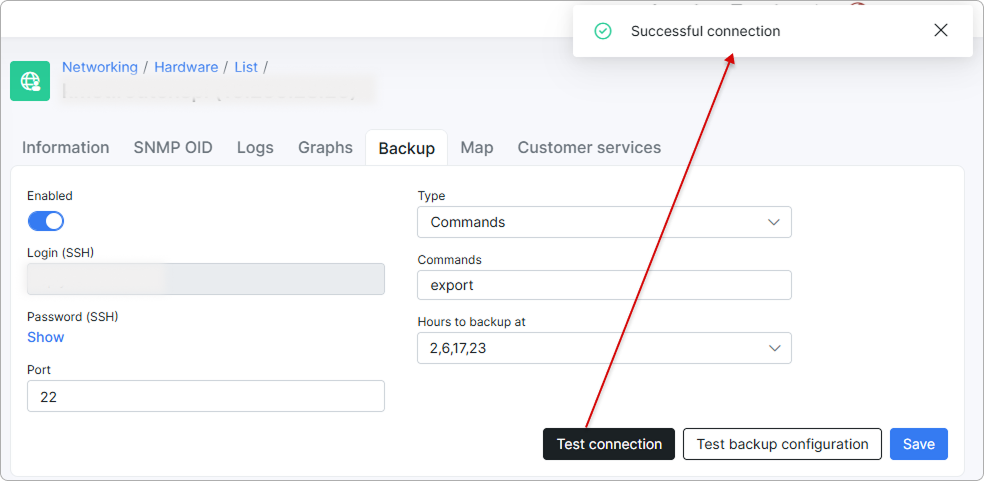
Task: Click the Successful connection message text
Action: (x=705, y=31)
